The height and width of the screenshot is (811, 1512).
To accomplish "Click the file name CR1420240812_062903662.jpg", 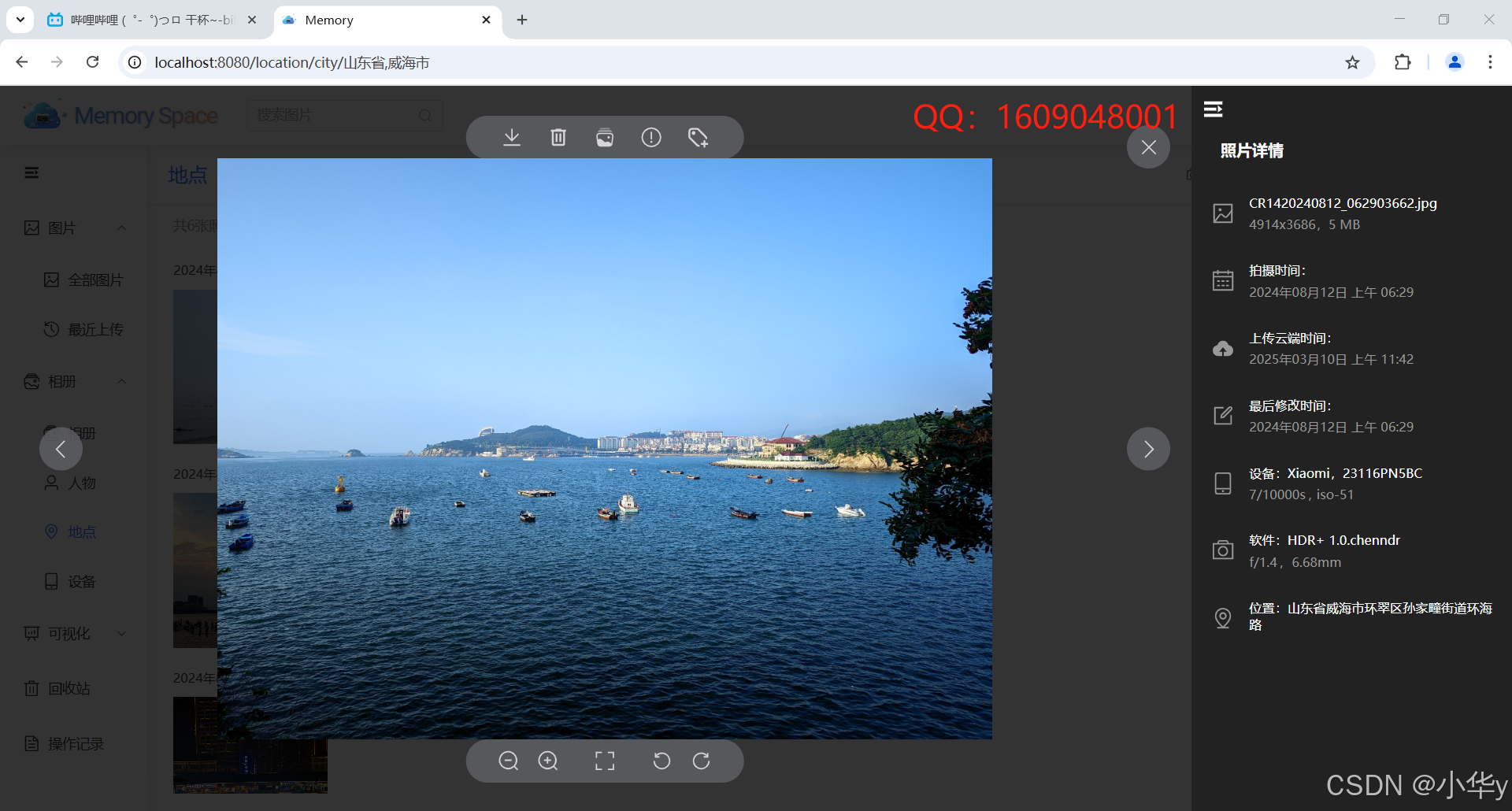I will [1343, 203].
